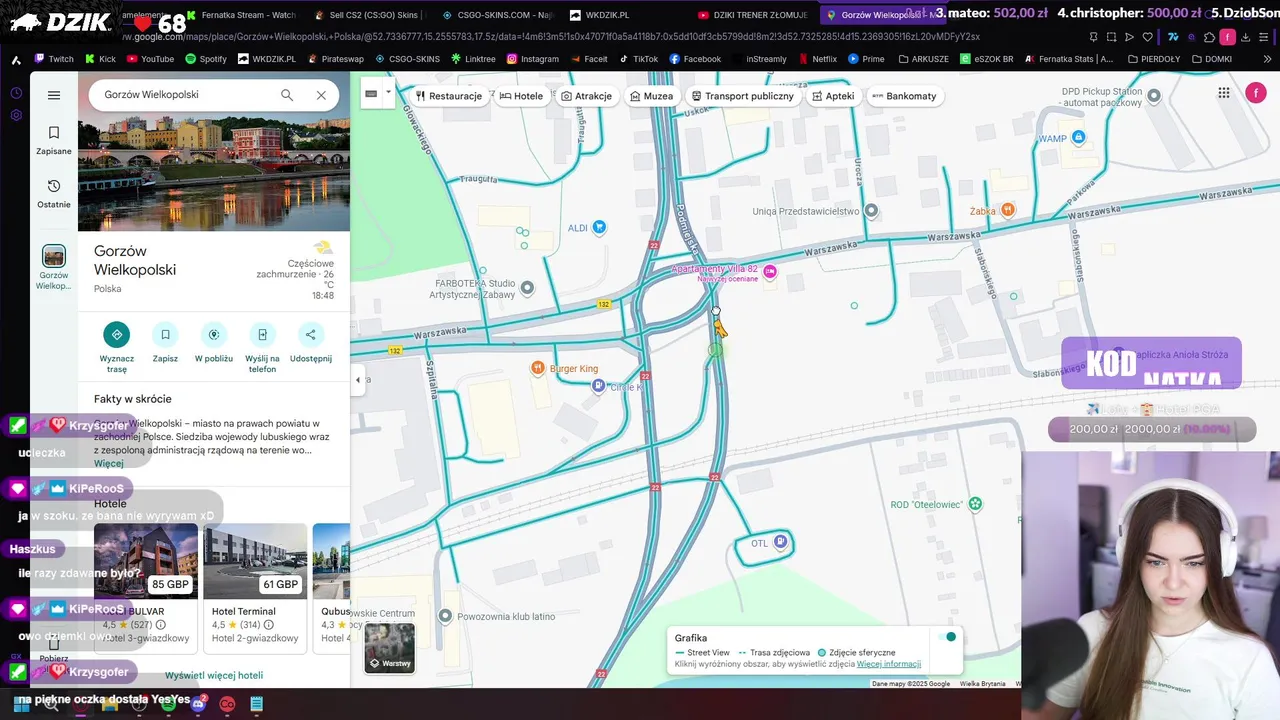Image resolution: width=1280 pixels, height=720 pixels.
Task: Open the Google apps grid
Action: click(1224, 93)
